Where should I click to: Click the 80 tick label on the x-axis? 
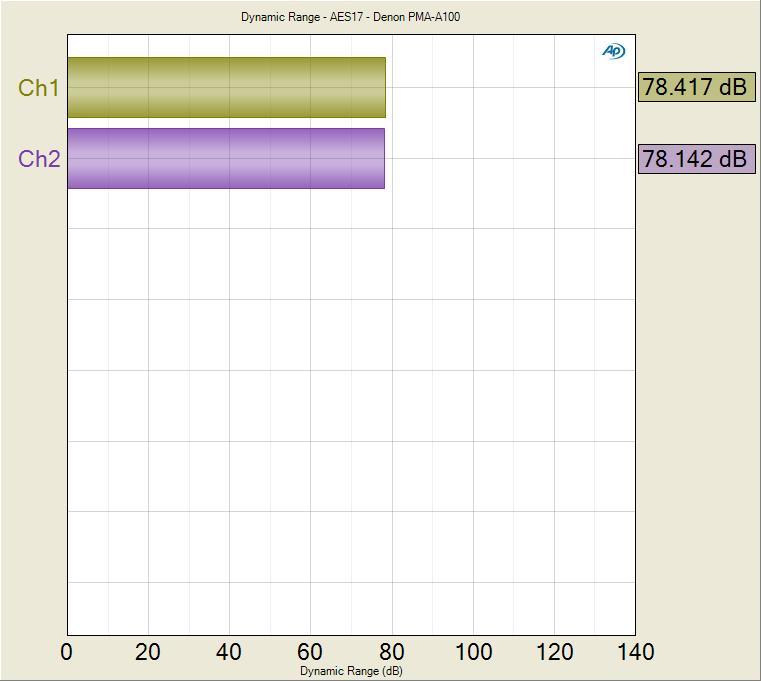click(391, 652)
